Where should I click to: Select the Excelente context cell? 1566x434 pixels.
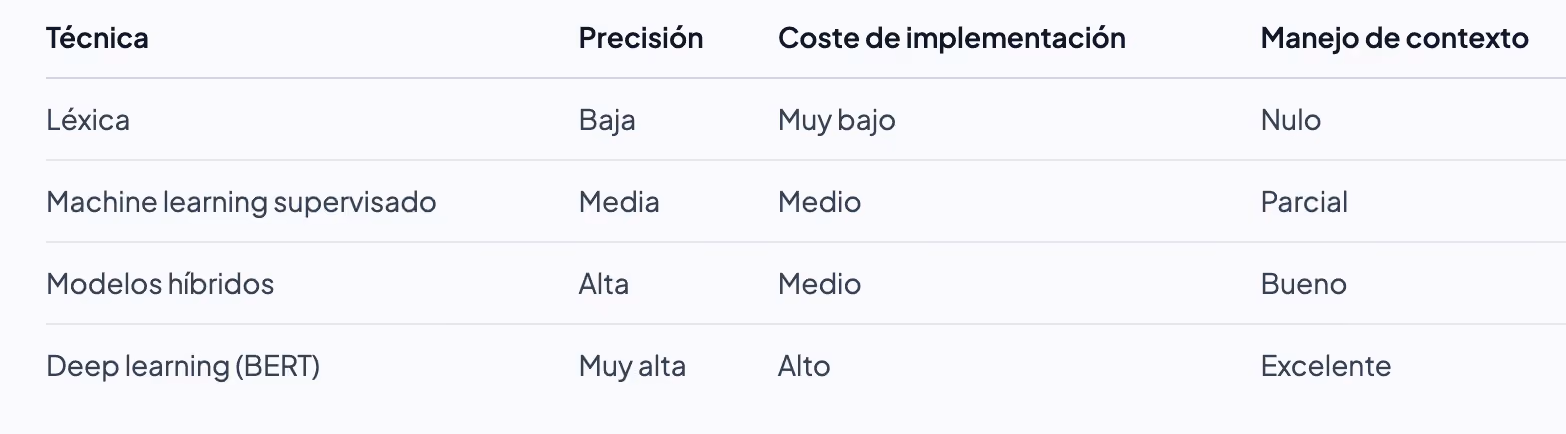click(1325, 366)
